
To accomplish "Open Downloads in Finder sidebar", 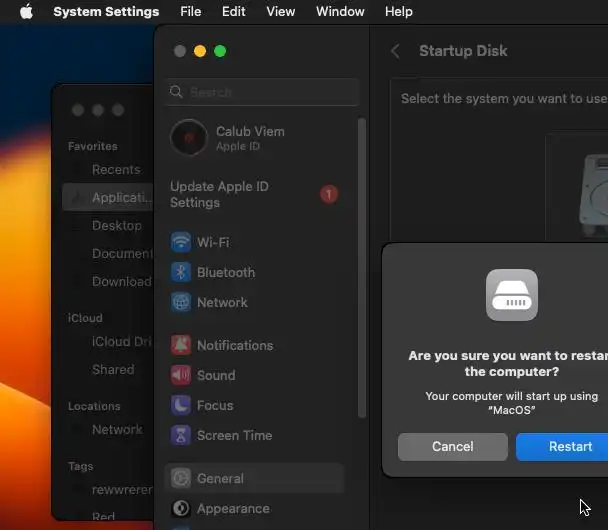I will tap(121, 281).
